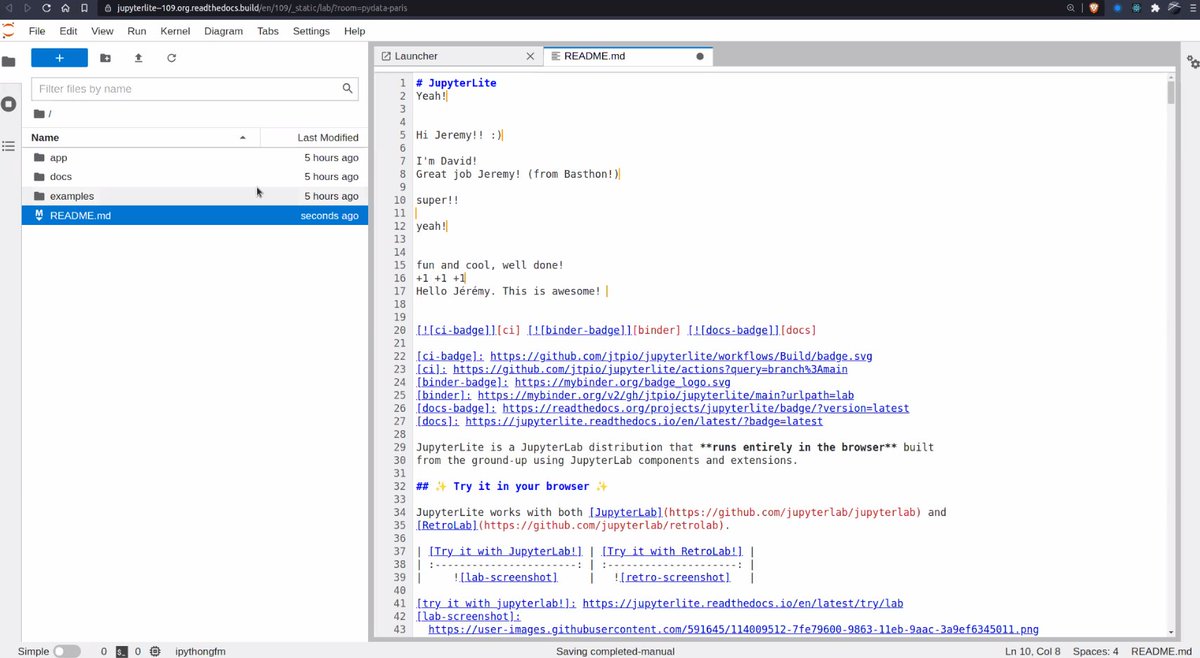The height and width of the screenshot is (658, 1200).
Task: Open the Diagram menu
Action: [x=223, y=31]
